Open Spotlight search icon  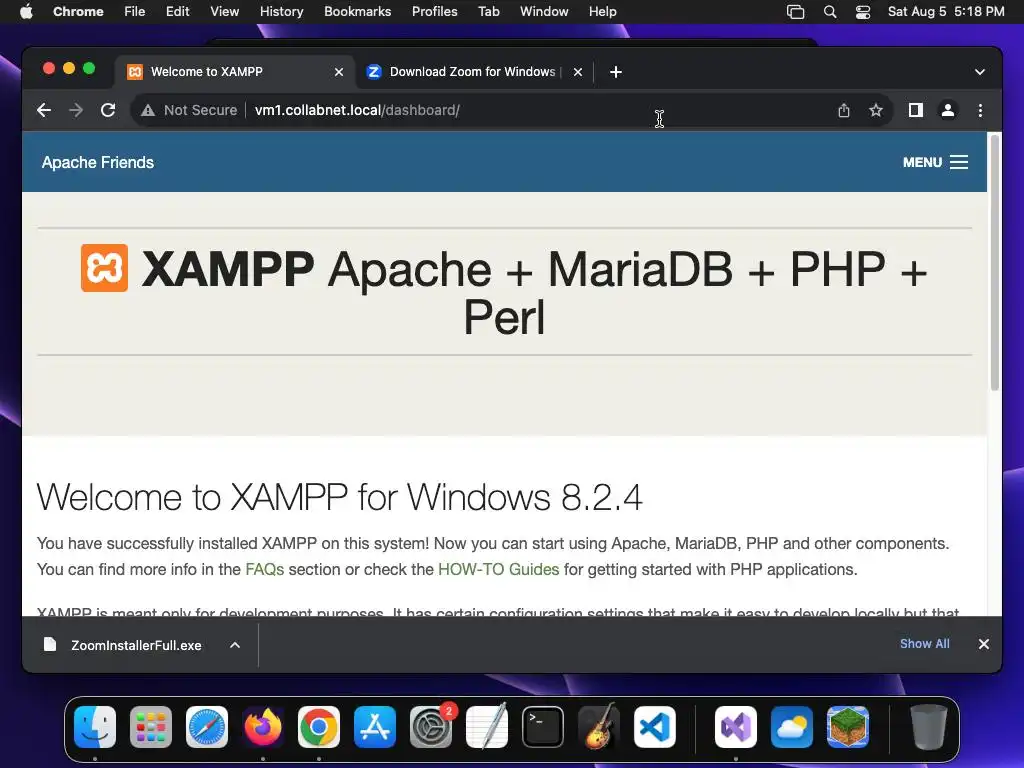click(x=830, y=12)
